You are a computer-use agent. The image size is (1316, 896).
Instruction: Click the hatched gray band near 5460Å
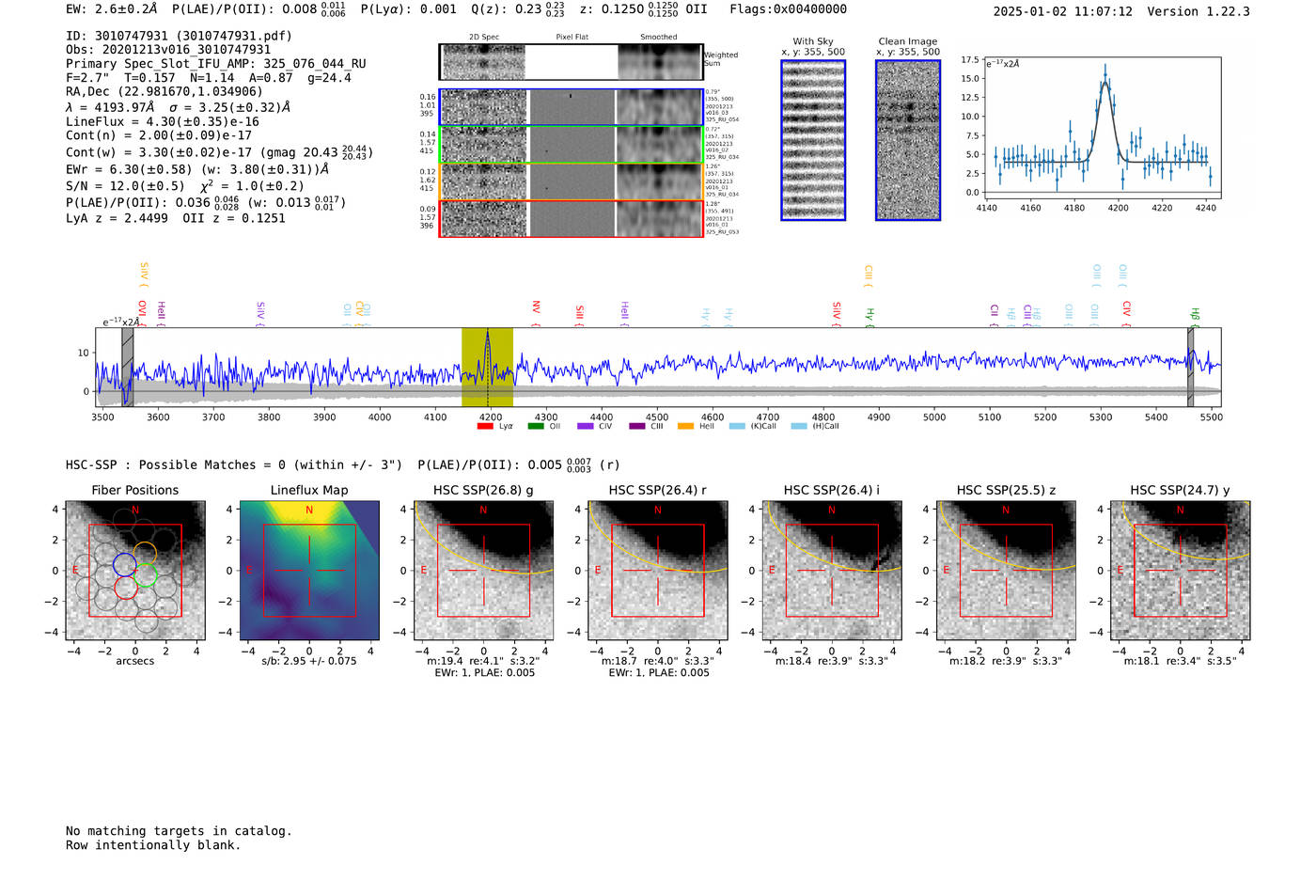click(x=1190, y=368)
